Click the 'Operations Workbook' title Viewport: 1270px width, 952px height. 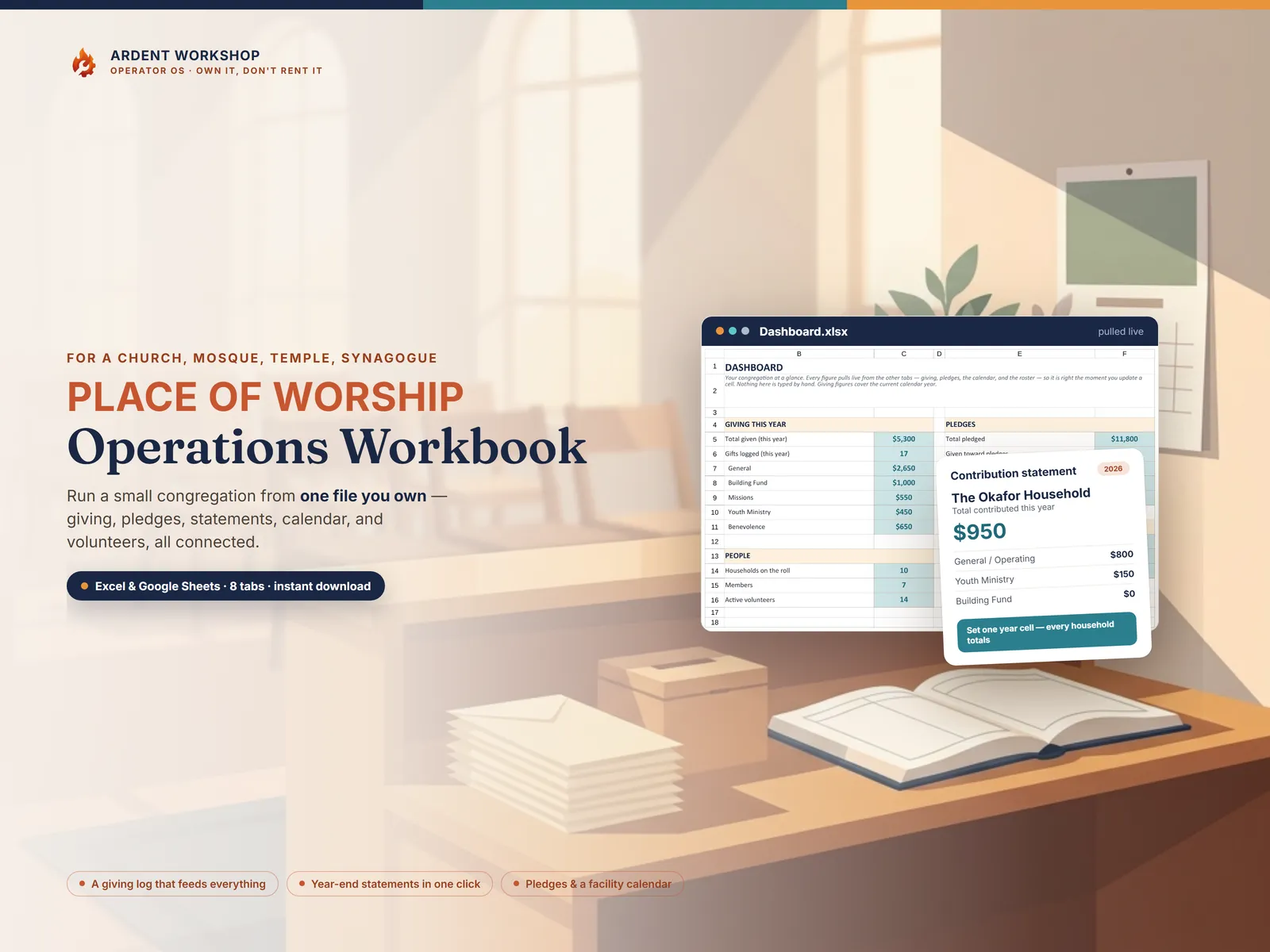[x=327, y=447]
